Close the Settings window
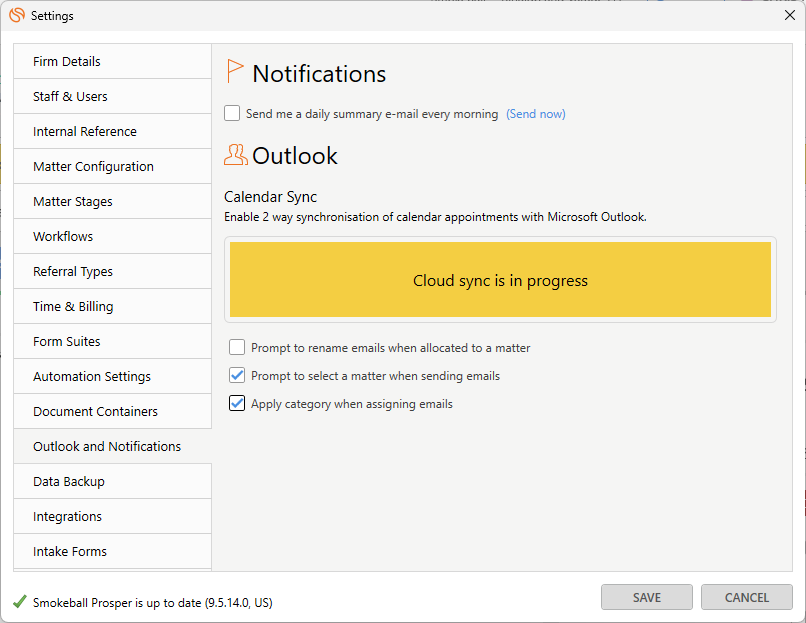Viewport: 806px width, 623px height. 790,15
